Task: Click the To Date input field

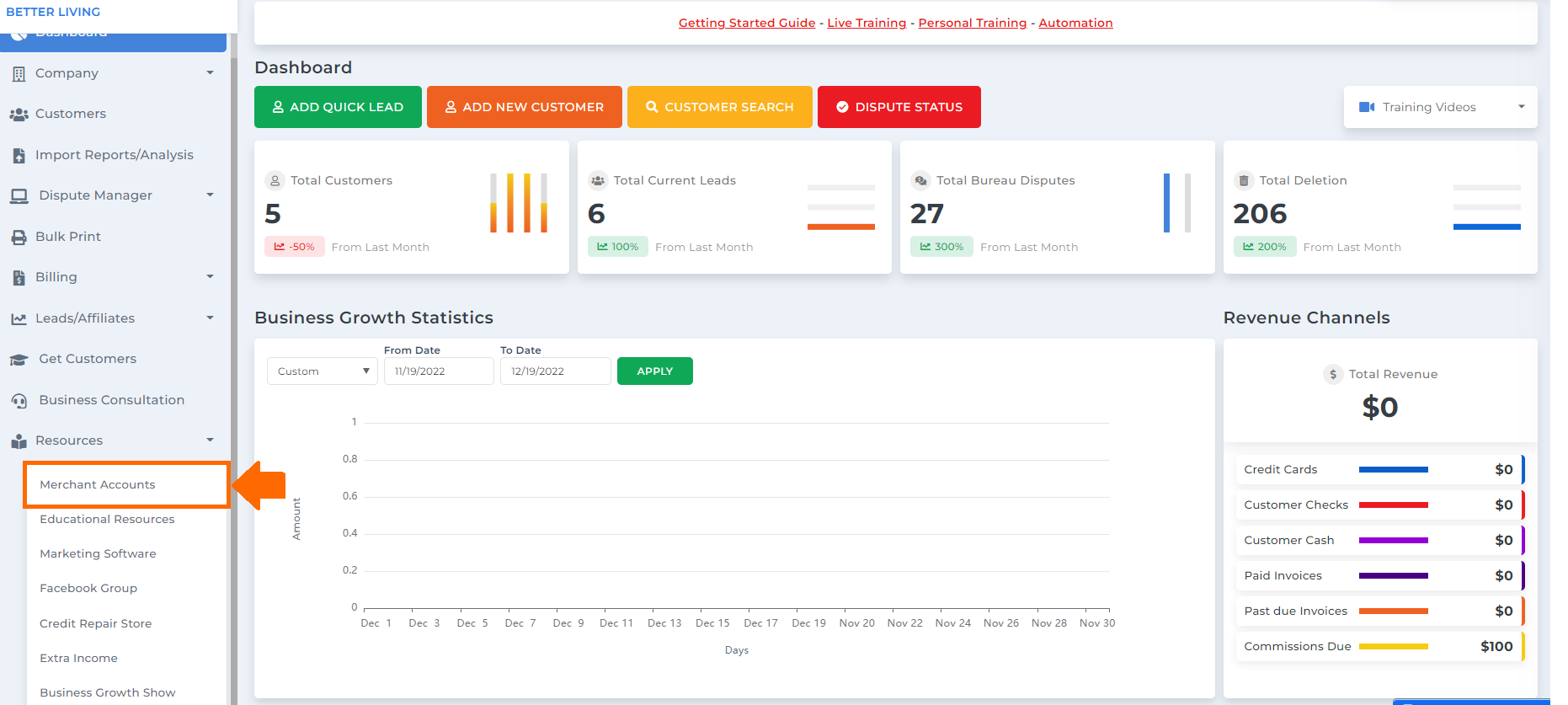Action: [x=556, y=371]
